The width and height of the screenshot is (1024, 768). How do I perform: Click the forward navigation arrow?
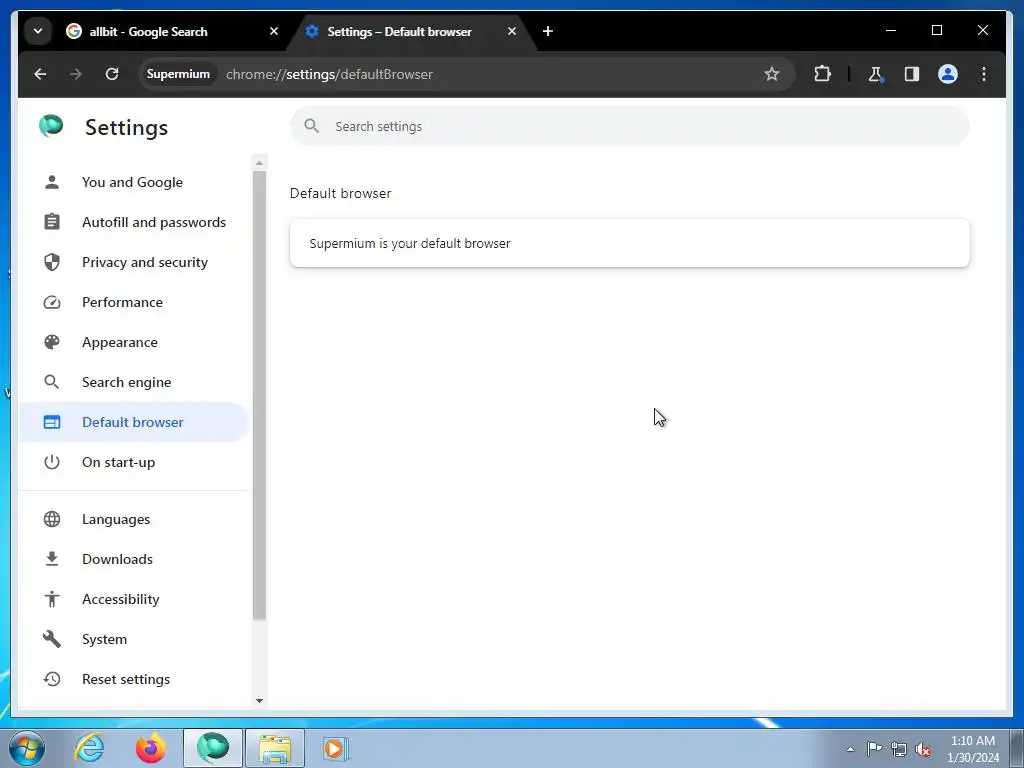[76, 74]
